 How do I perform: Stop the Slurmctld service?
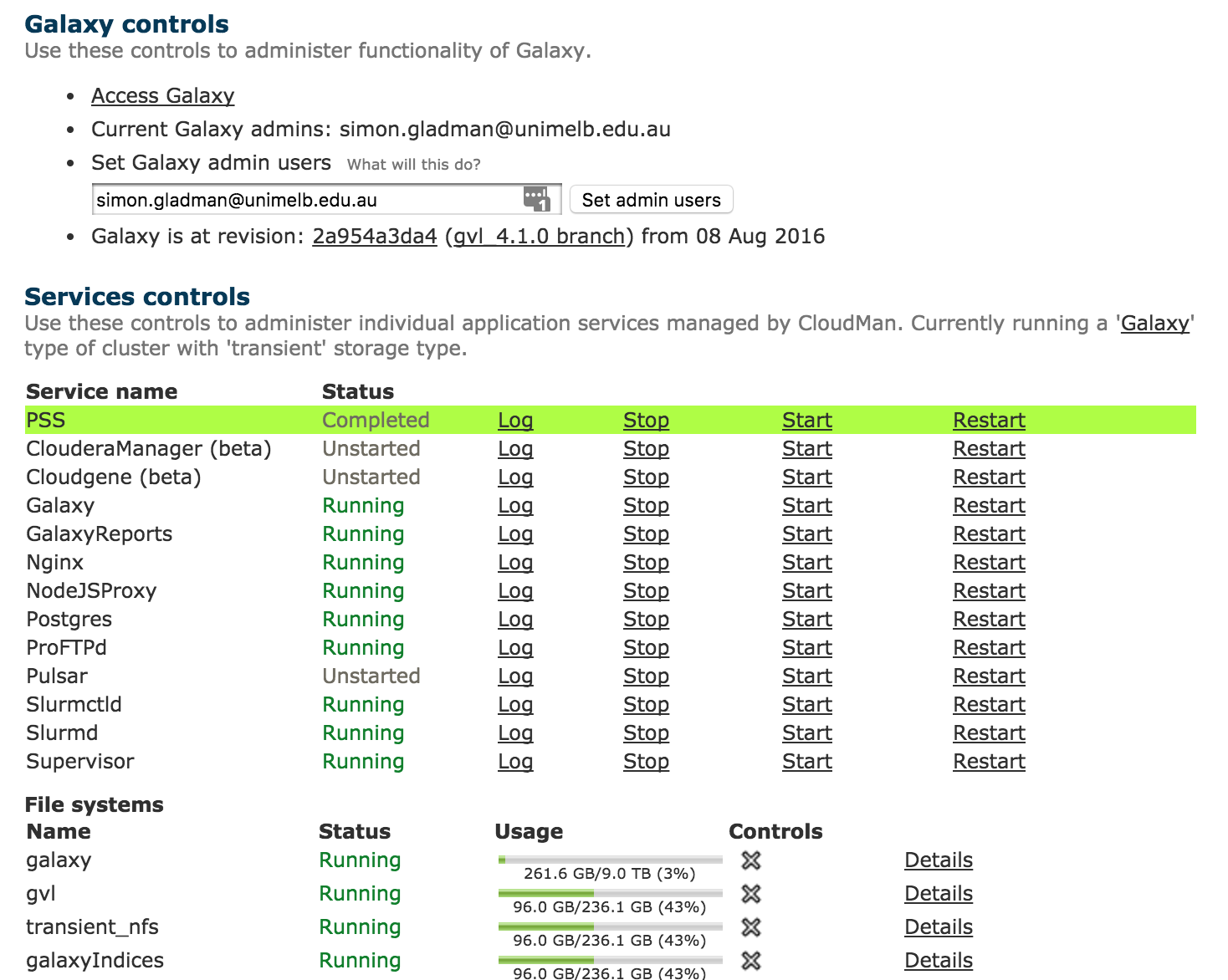coord(646,705)
